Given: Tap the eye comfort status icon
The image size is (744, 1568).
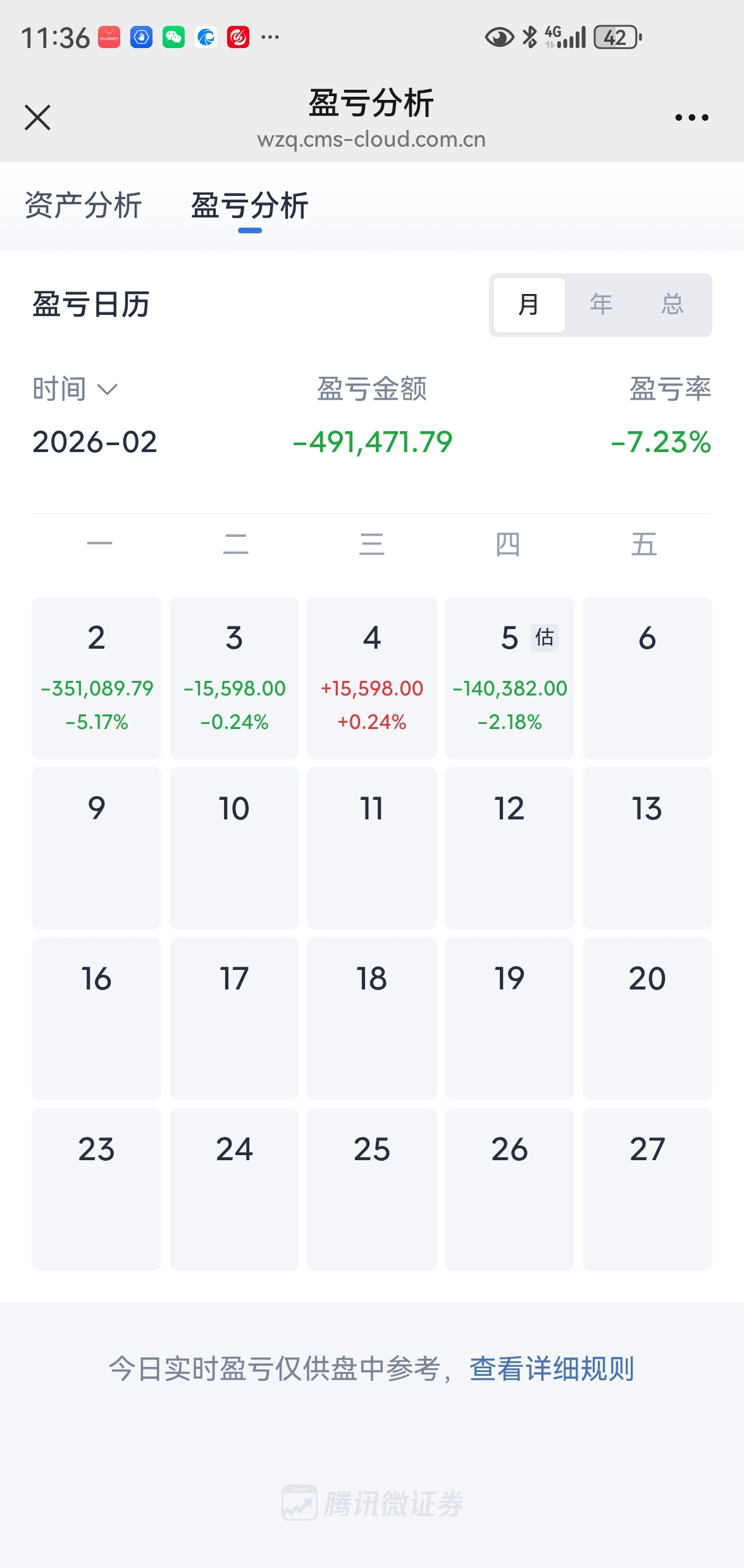Looking at the screenshot, I should [499, 37].
